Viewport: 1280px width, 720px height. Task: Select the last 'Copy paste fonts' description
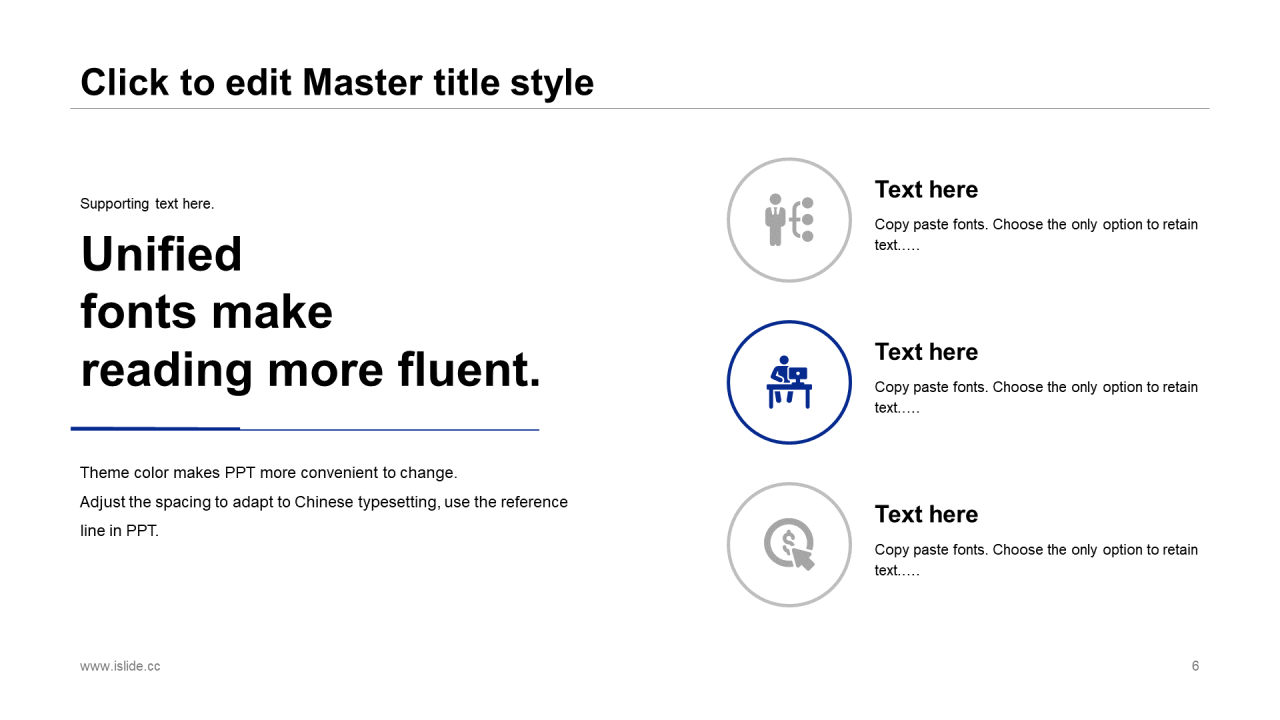[x=1036, y=560]
